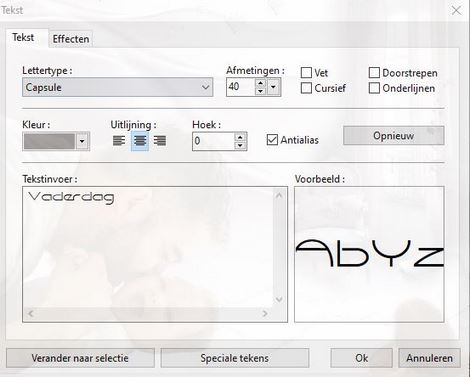Increase Hoek angle with up arrow
Screen dimensions: 470x377
240,137
